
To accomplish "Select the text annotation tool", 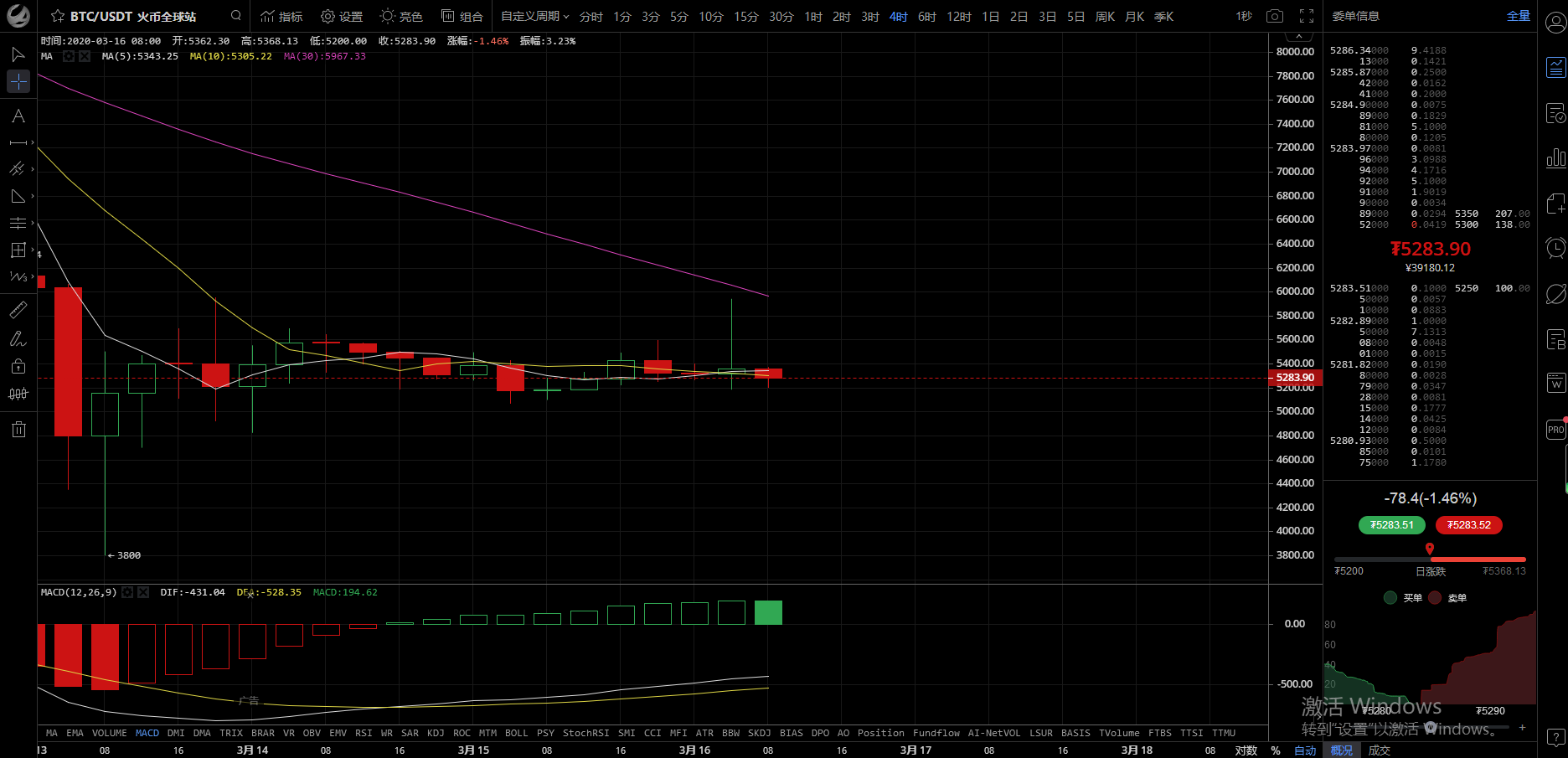I will click(x=18, y=116).
